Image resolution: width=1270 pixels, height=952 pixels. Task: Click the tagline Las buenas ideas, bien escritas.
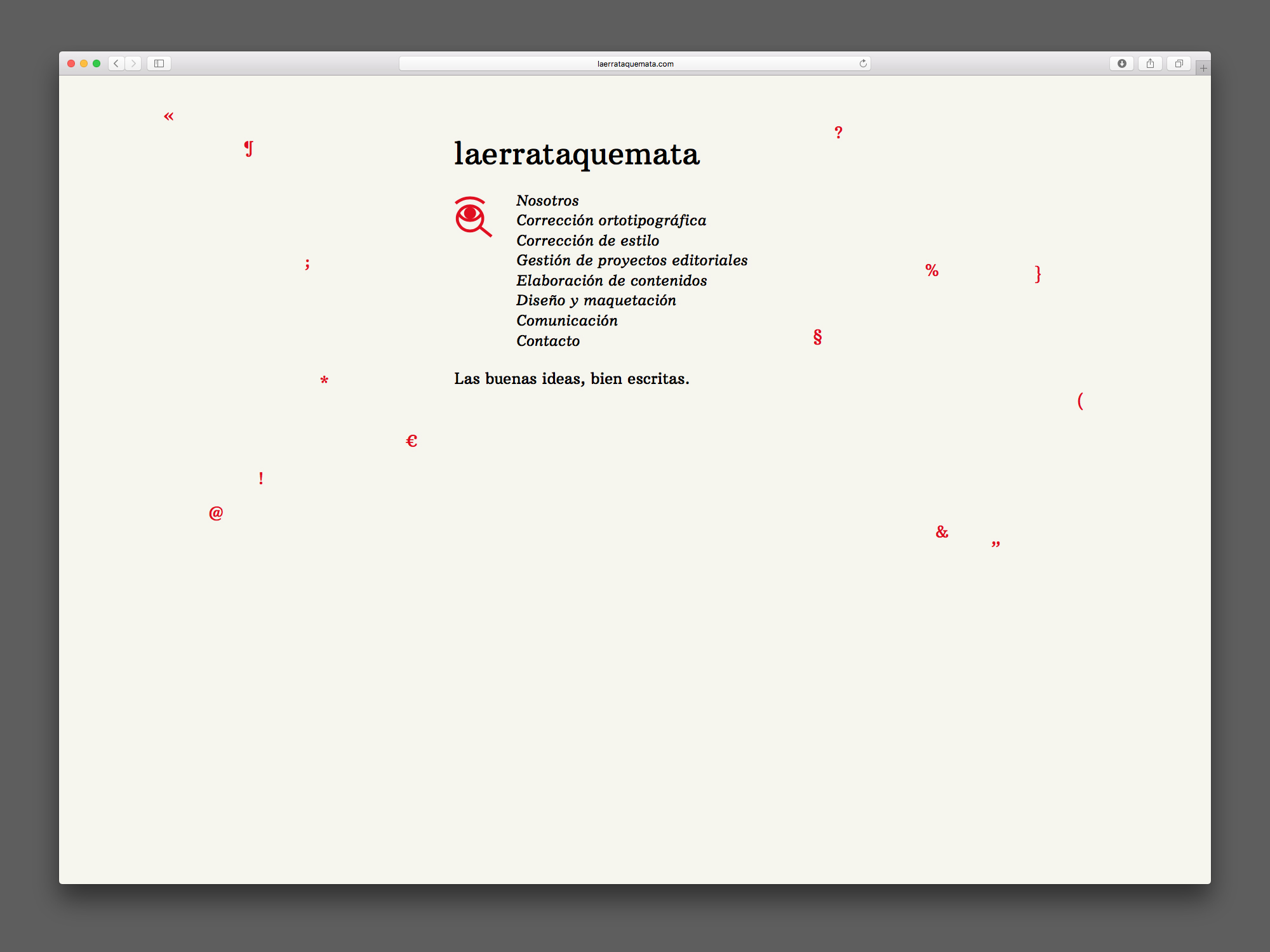[571, 379]
